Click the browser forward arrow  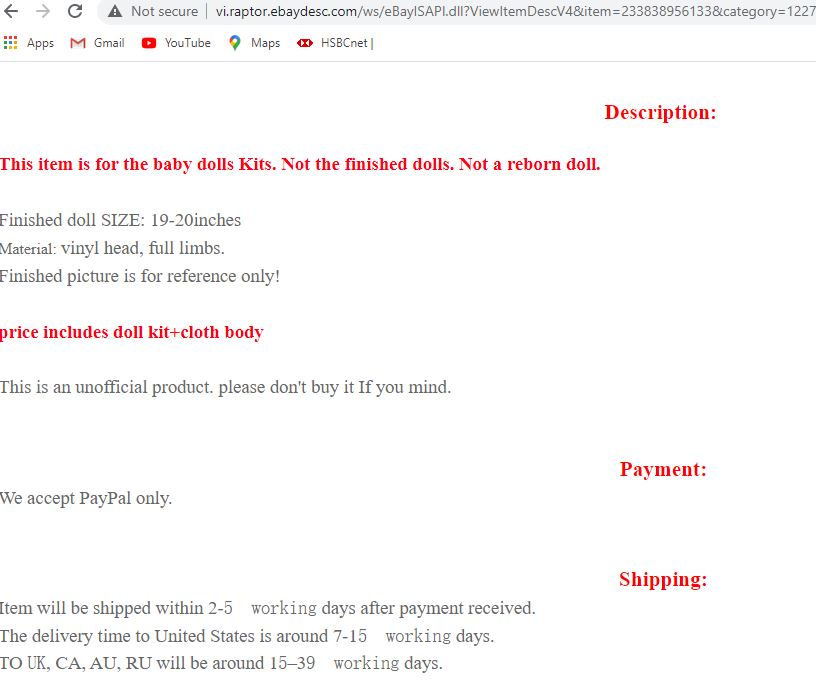(x=43, y=11)
